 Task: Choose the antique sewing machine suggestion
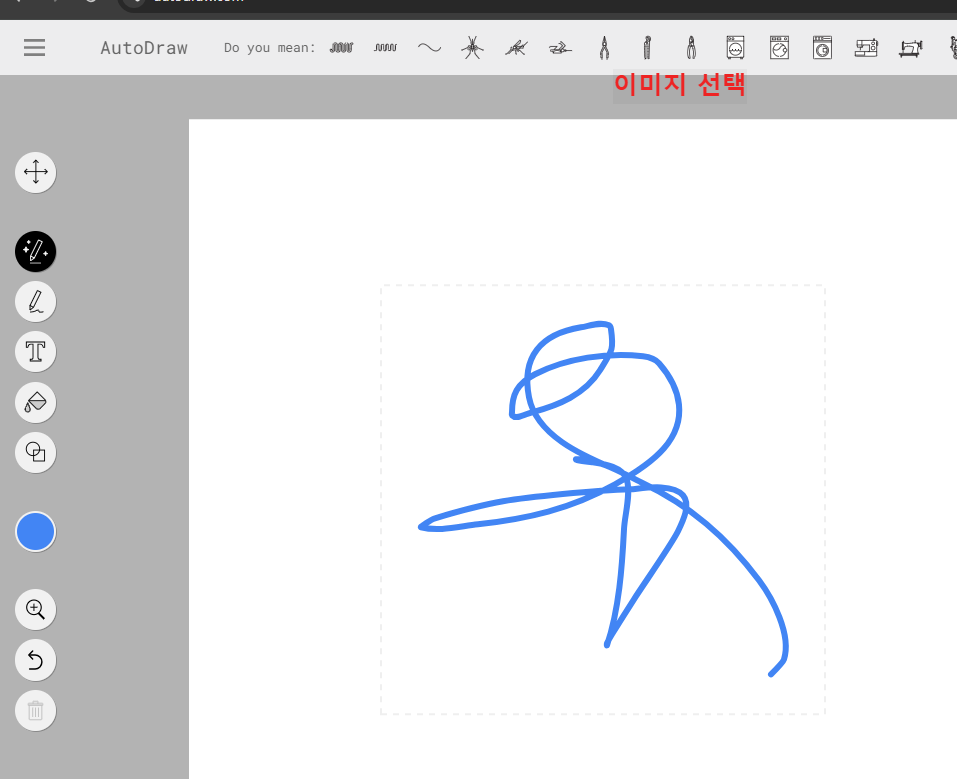[x=911, y=48]
